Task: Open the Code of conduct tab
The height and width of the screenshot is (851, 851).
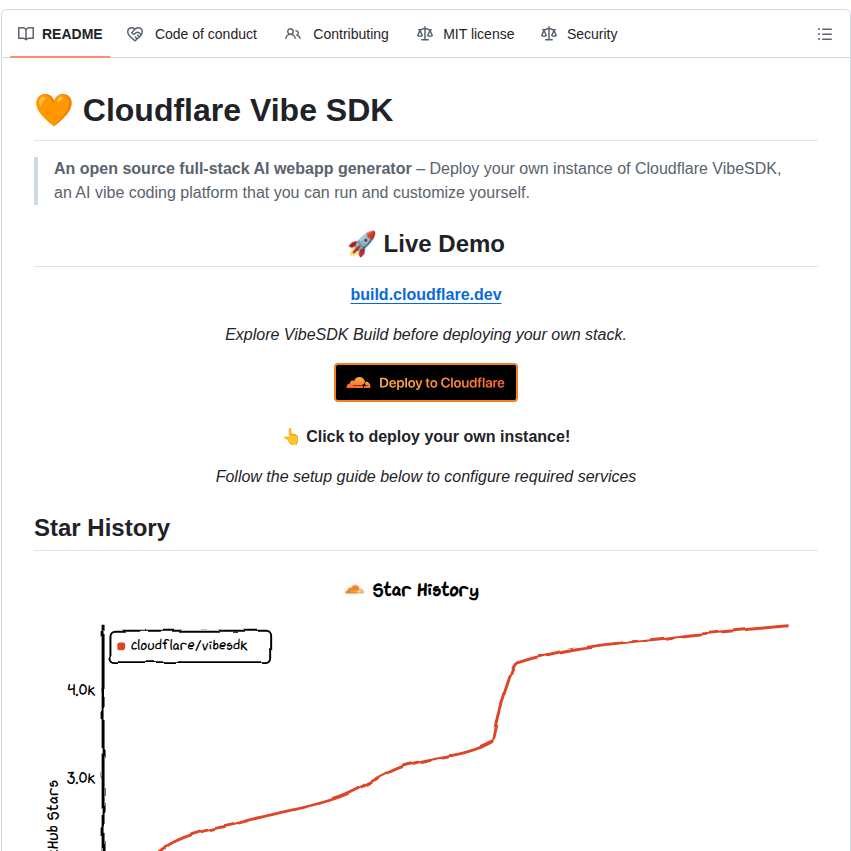Action: click(205, 33)
